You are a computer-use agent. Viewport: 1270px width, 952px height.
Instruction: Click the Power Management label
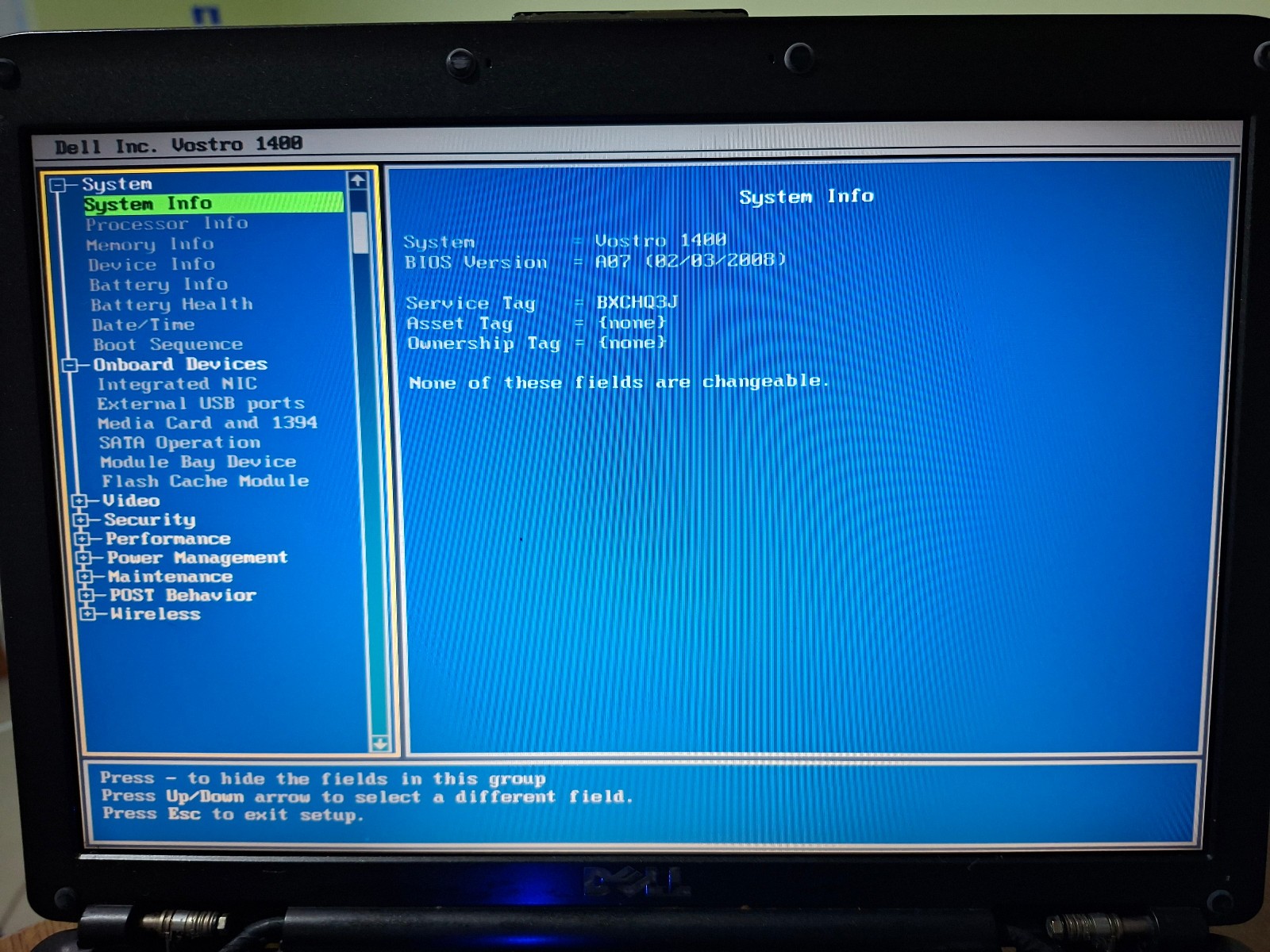[198, 558]
